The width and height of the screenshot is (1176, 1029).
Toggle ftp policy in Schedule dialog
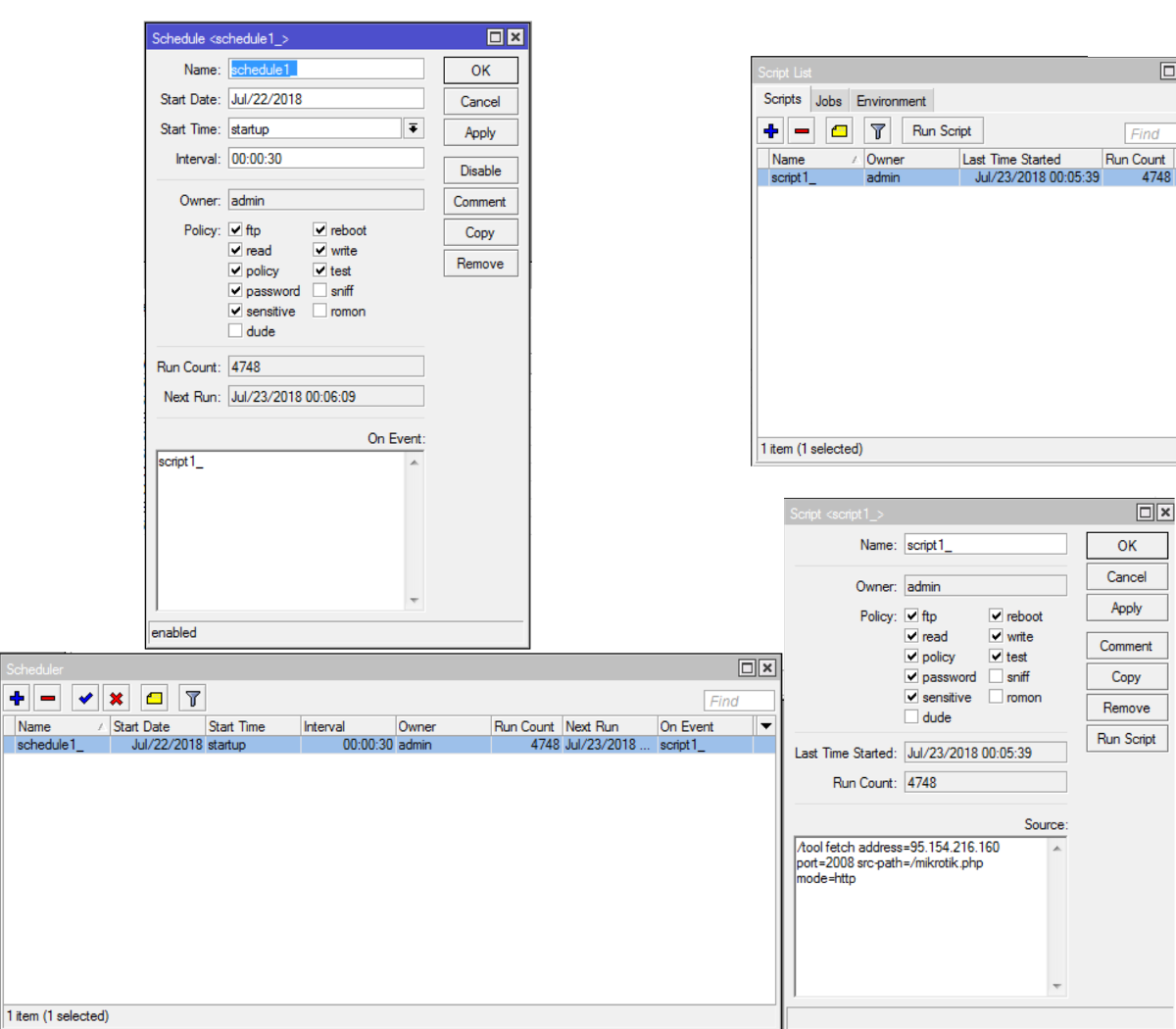[236, 229]
